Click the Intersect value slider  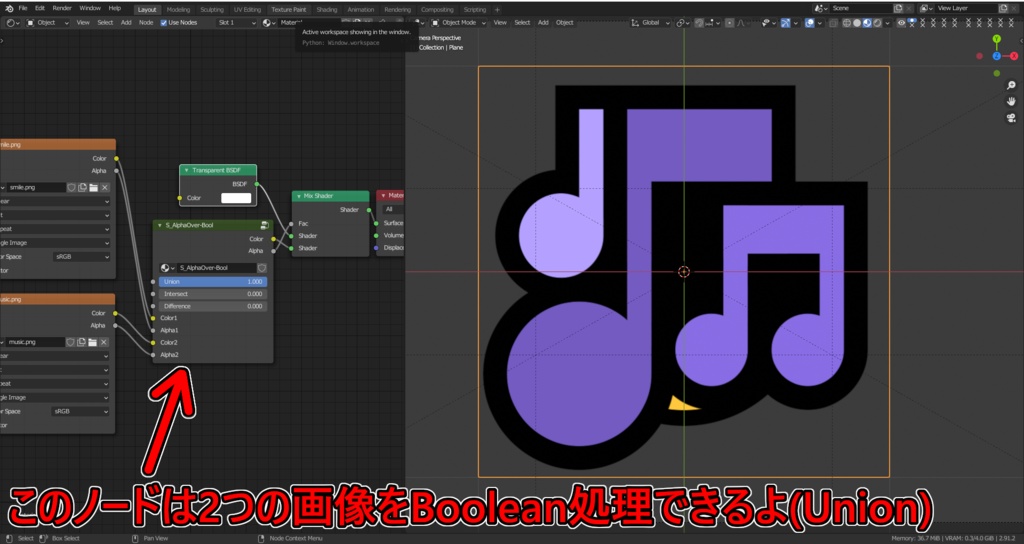tap(213, 294)
